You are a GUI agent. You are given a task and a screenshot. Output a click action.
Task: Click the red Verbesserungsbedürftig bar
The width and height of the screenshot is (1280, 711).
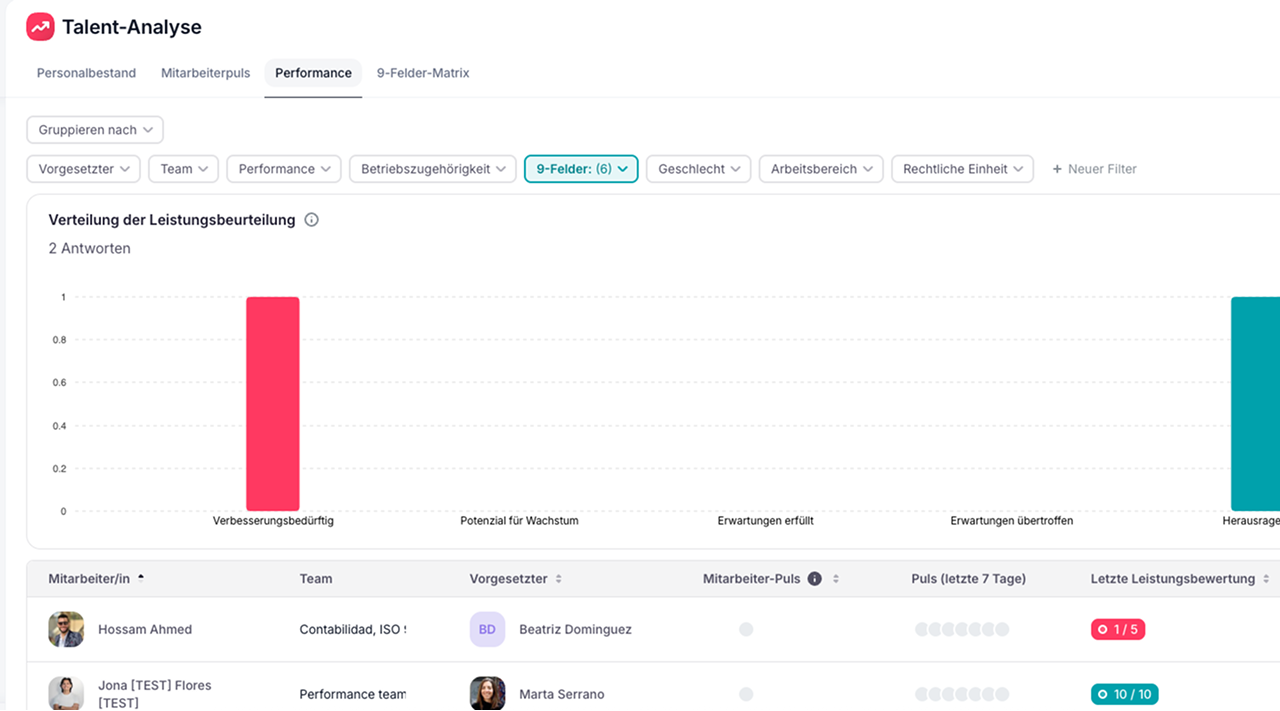(x=273, y=404)
